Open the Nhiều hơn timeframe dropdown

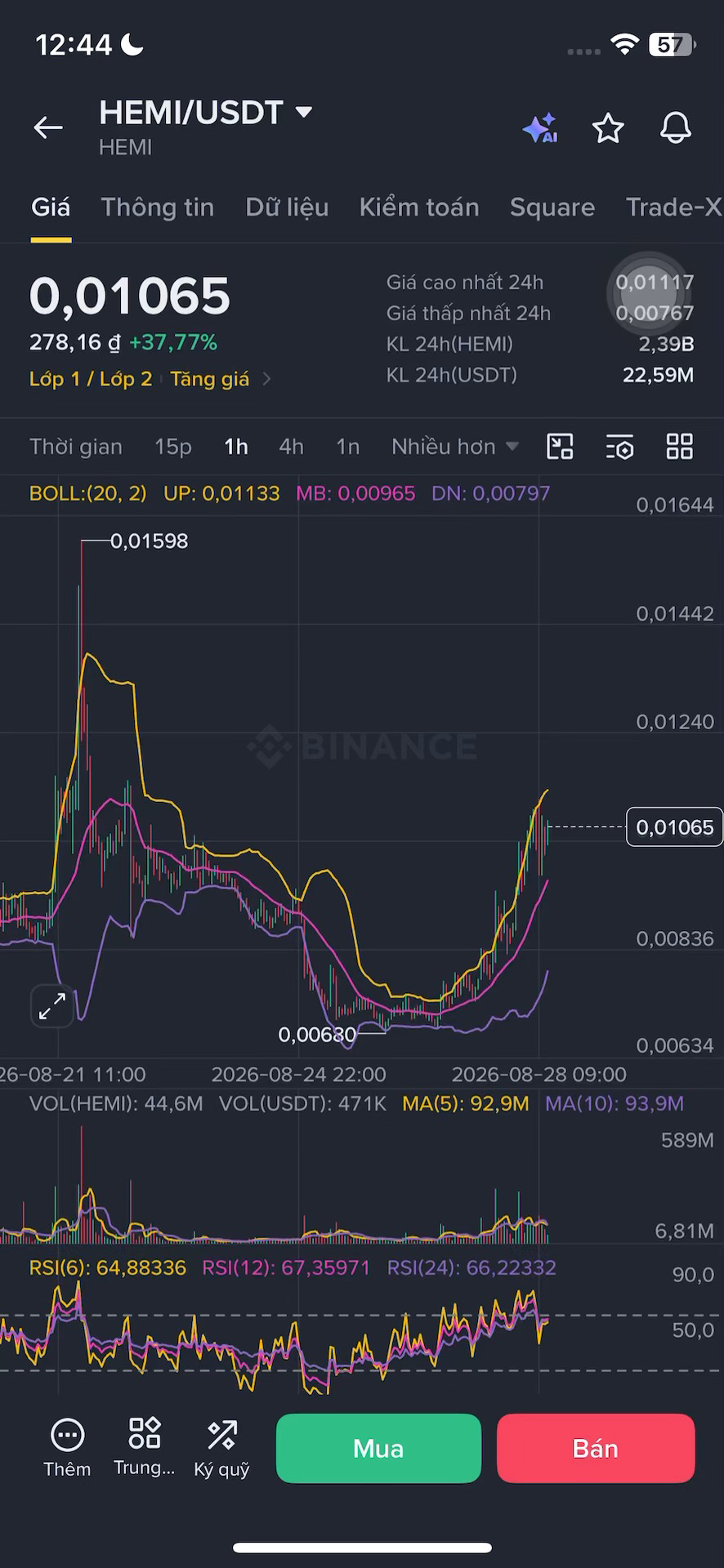(x=455, y=447)
